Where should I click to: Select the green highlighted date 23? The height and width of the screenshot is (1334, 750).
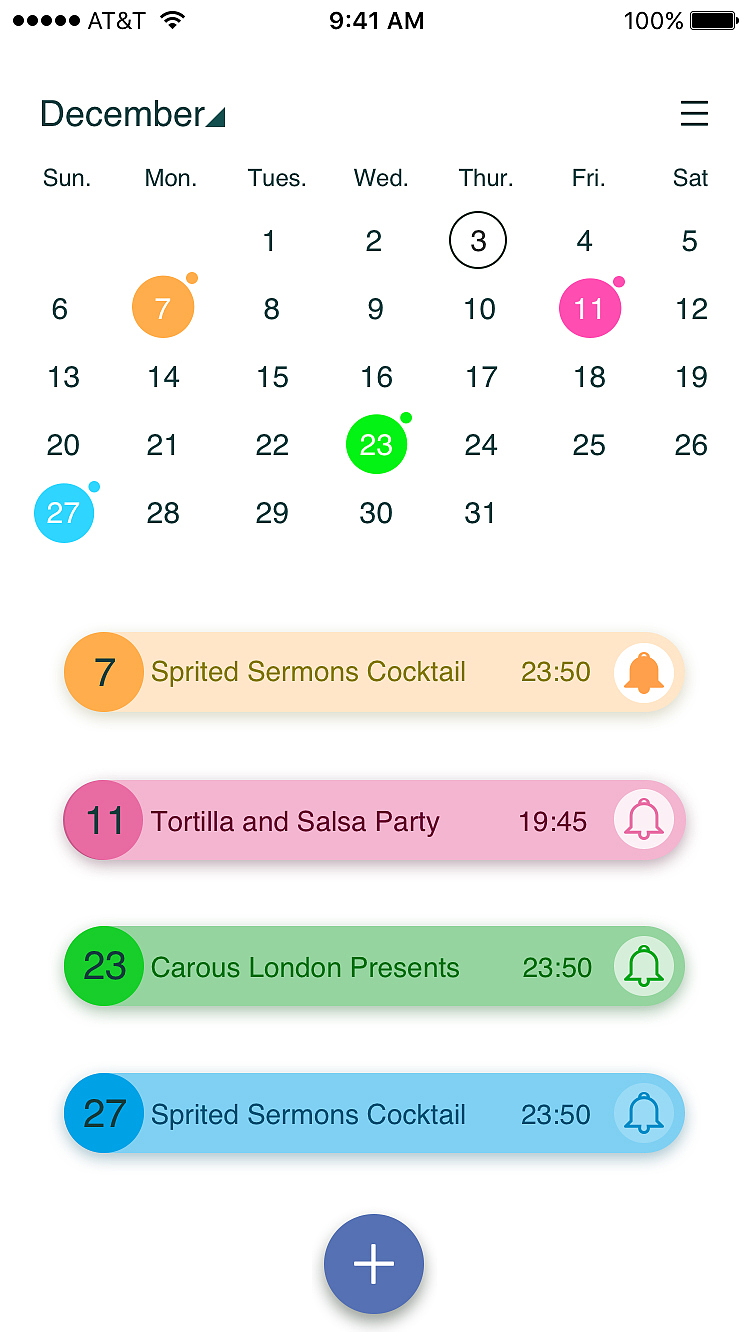pyautogui.click(x=376, y=445)
